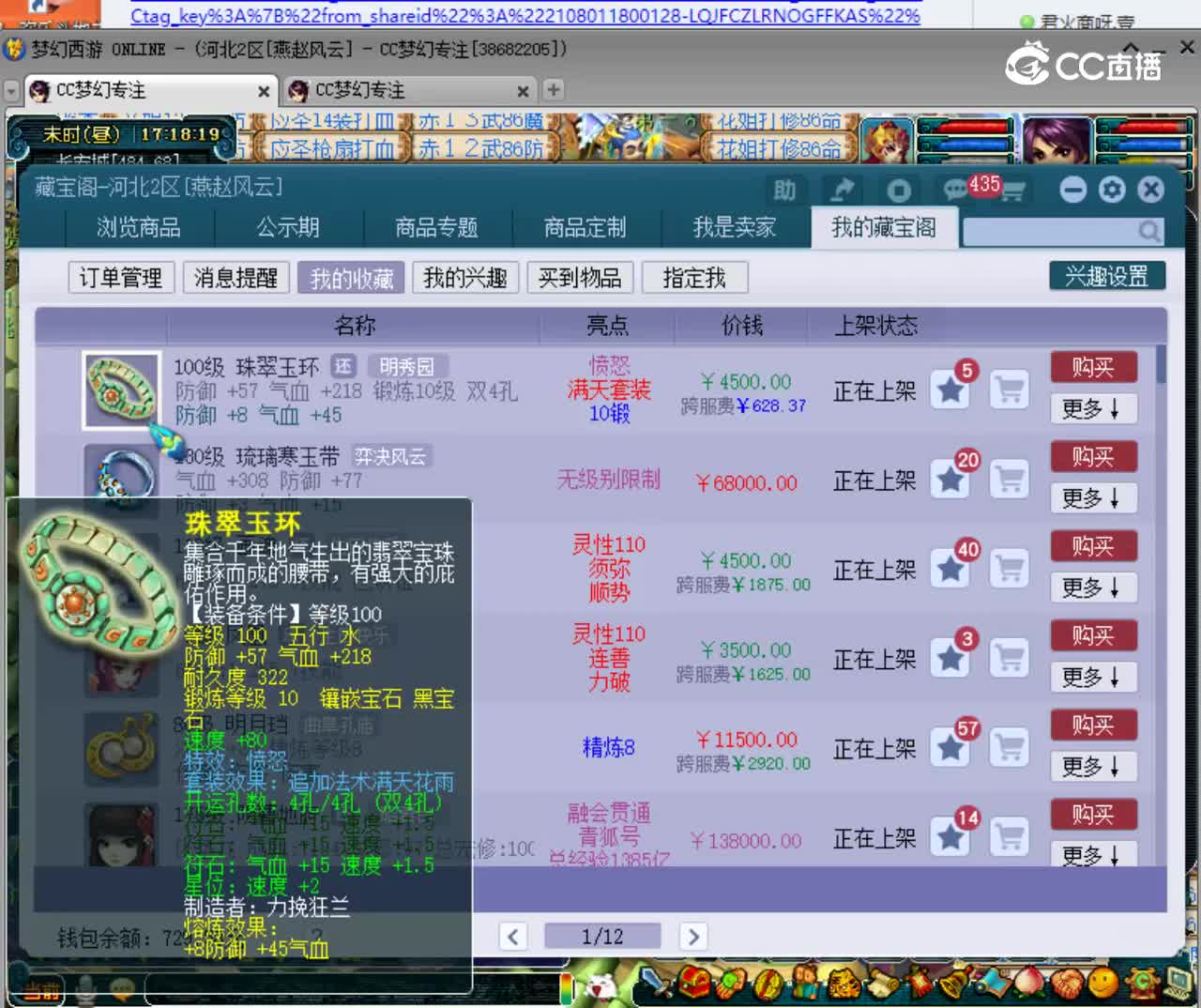Open the 公示期 tab
This screenshot has height=1008, width=1201.
pos(288,228)
